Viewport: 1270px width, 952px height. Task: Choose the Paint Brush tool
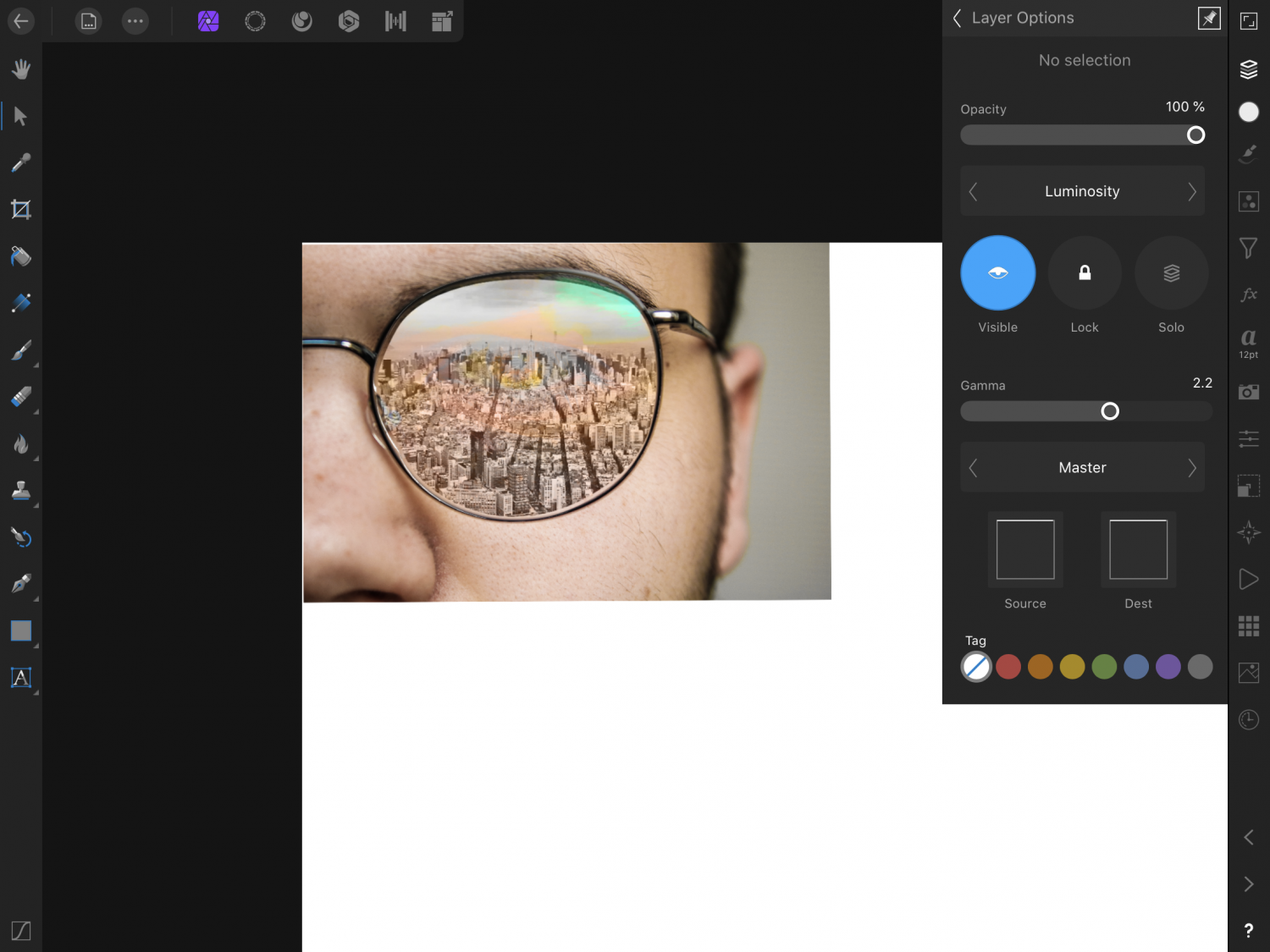pyautogui.click(x=20, y=349)
